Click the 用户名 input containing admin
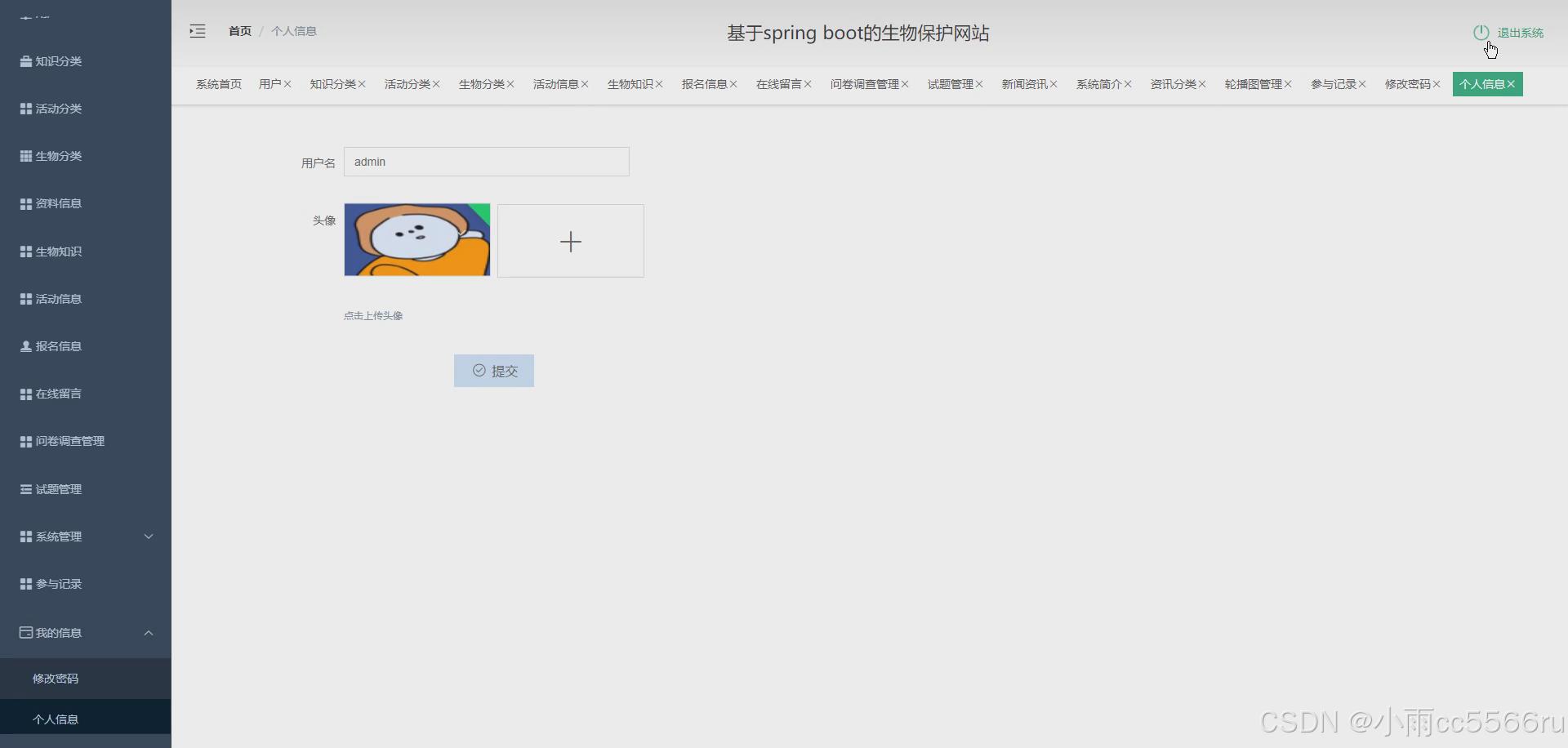 (486, 161)
